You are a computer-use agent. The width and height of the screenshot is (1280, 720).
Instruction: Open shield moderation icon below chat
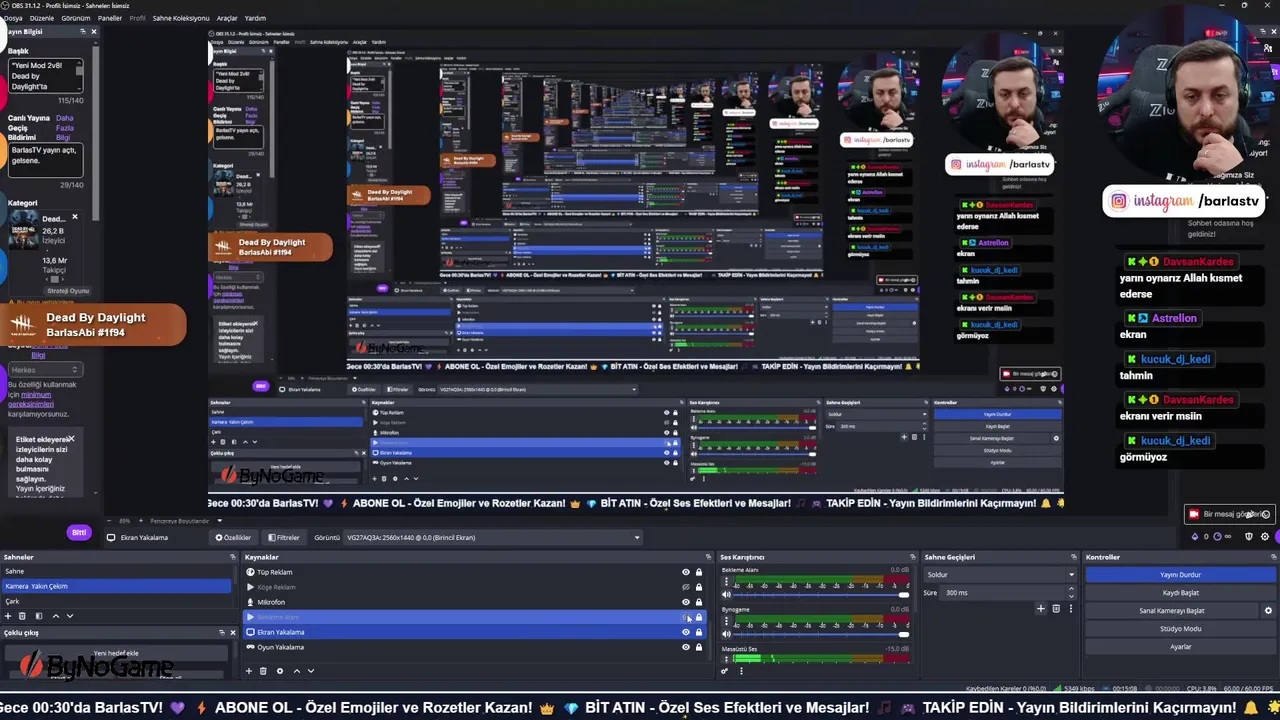[x=1249, y=537]
